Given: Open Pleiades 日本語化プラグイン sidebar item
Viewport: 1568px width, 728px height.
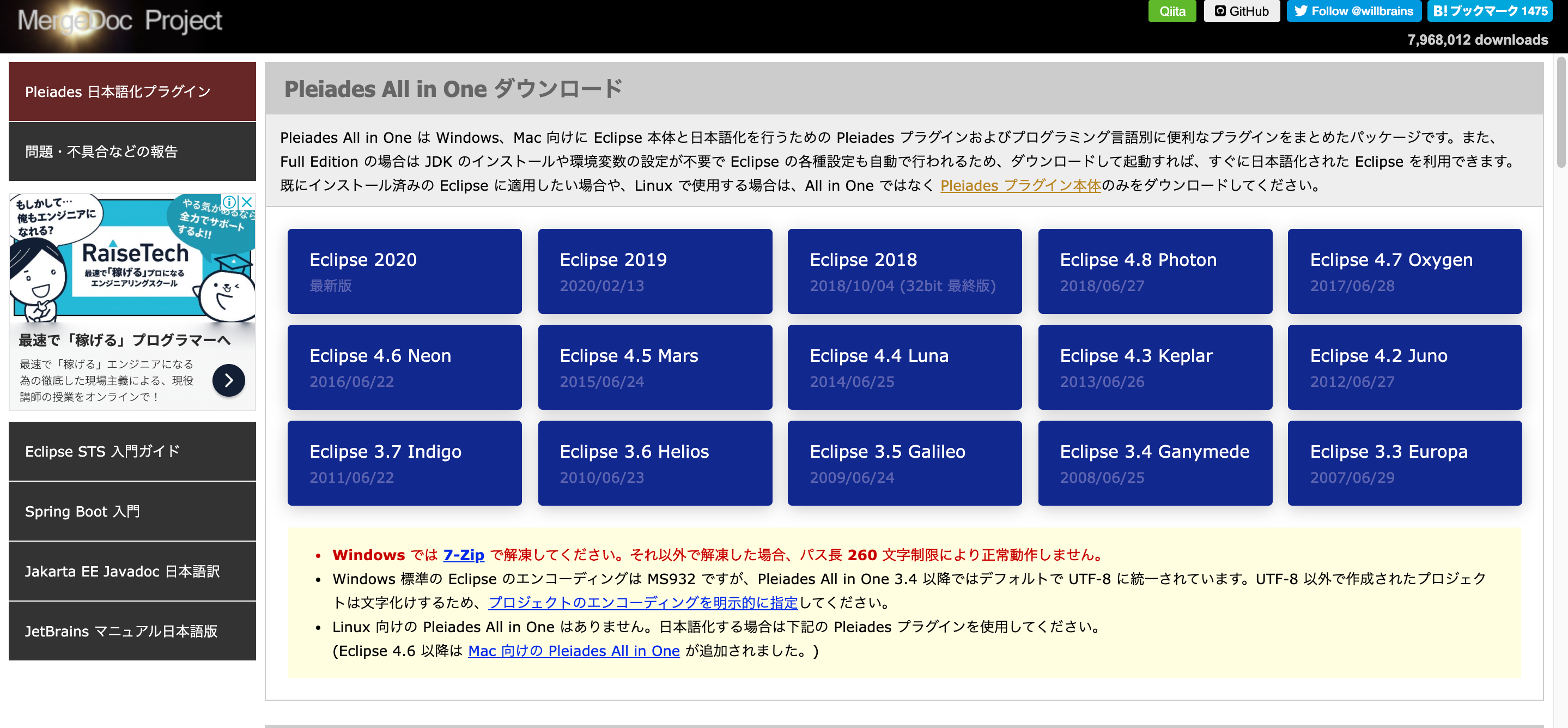Looking at the screenshot, I should [x=132, y=92].
